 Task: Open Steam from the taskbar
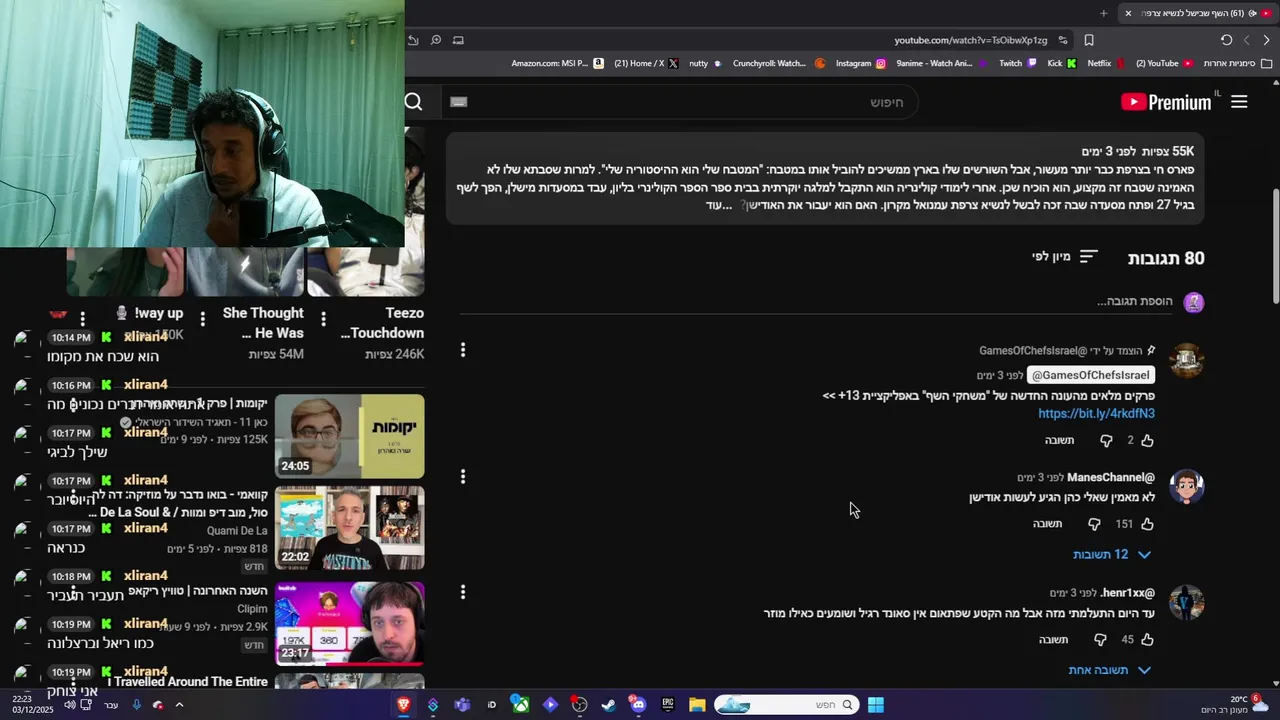pyautogui.click(x=608, y=705)
